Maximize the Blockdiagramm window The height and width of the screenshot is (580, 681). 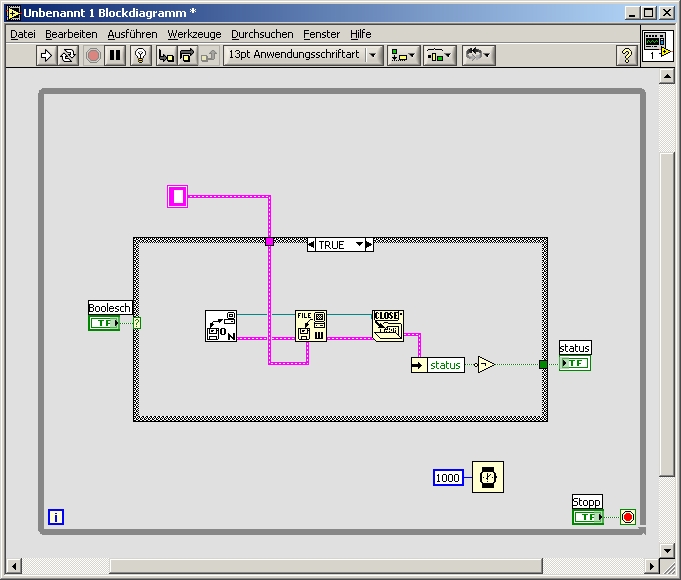click(x=649, y=13)
